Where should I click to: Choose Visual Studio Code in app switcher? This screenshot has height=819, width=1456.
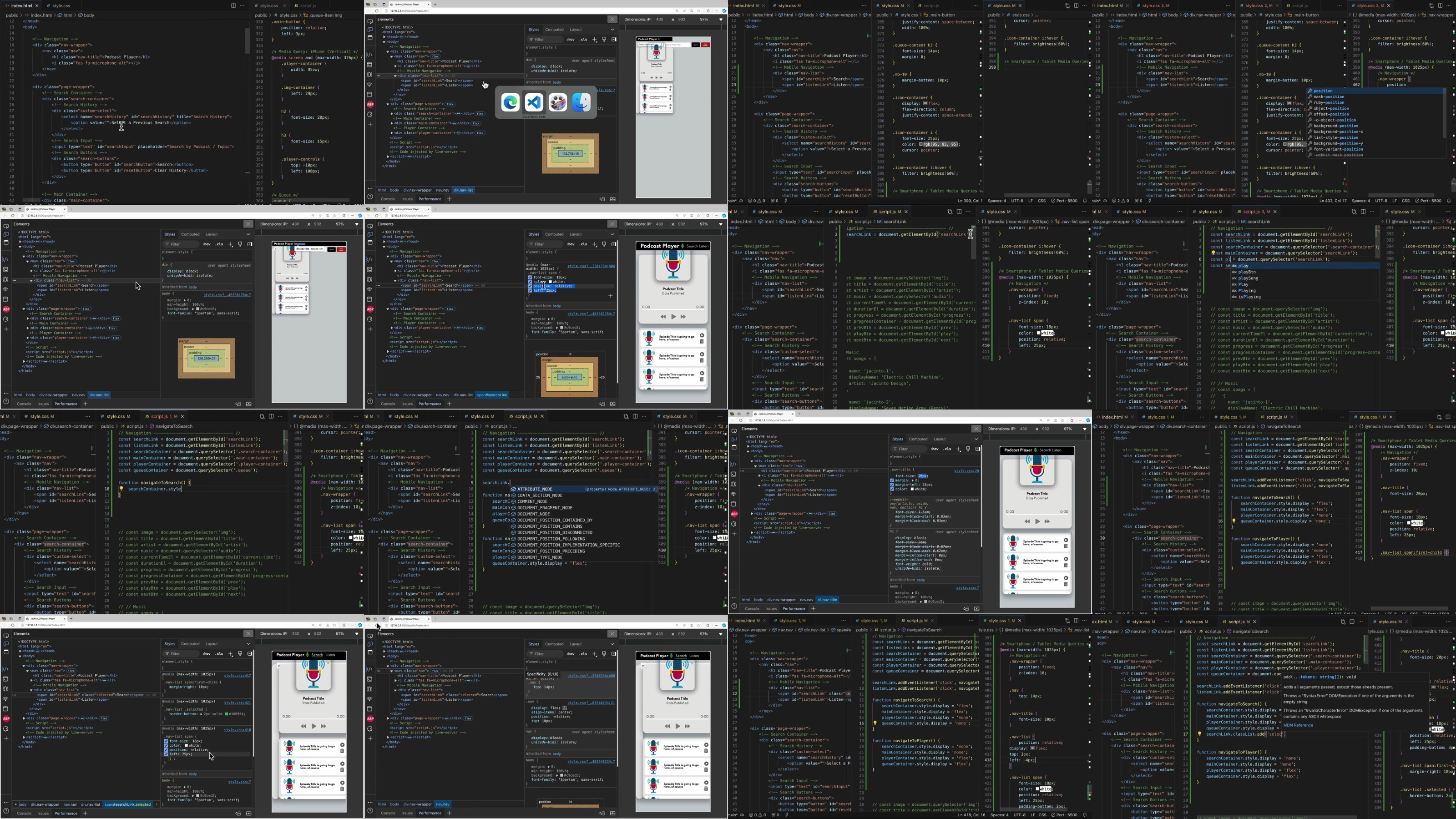[x=534, y=102]
